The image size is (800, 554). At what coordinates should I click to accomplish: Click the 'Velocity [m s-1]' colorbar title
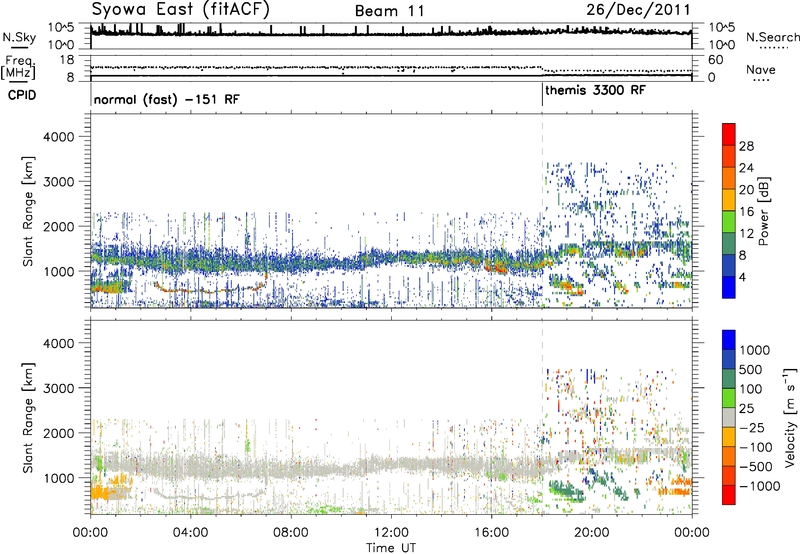point(790,417)
